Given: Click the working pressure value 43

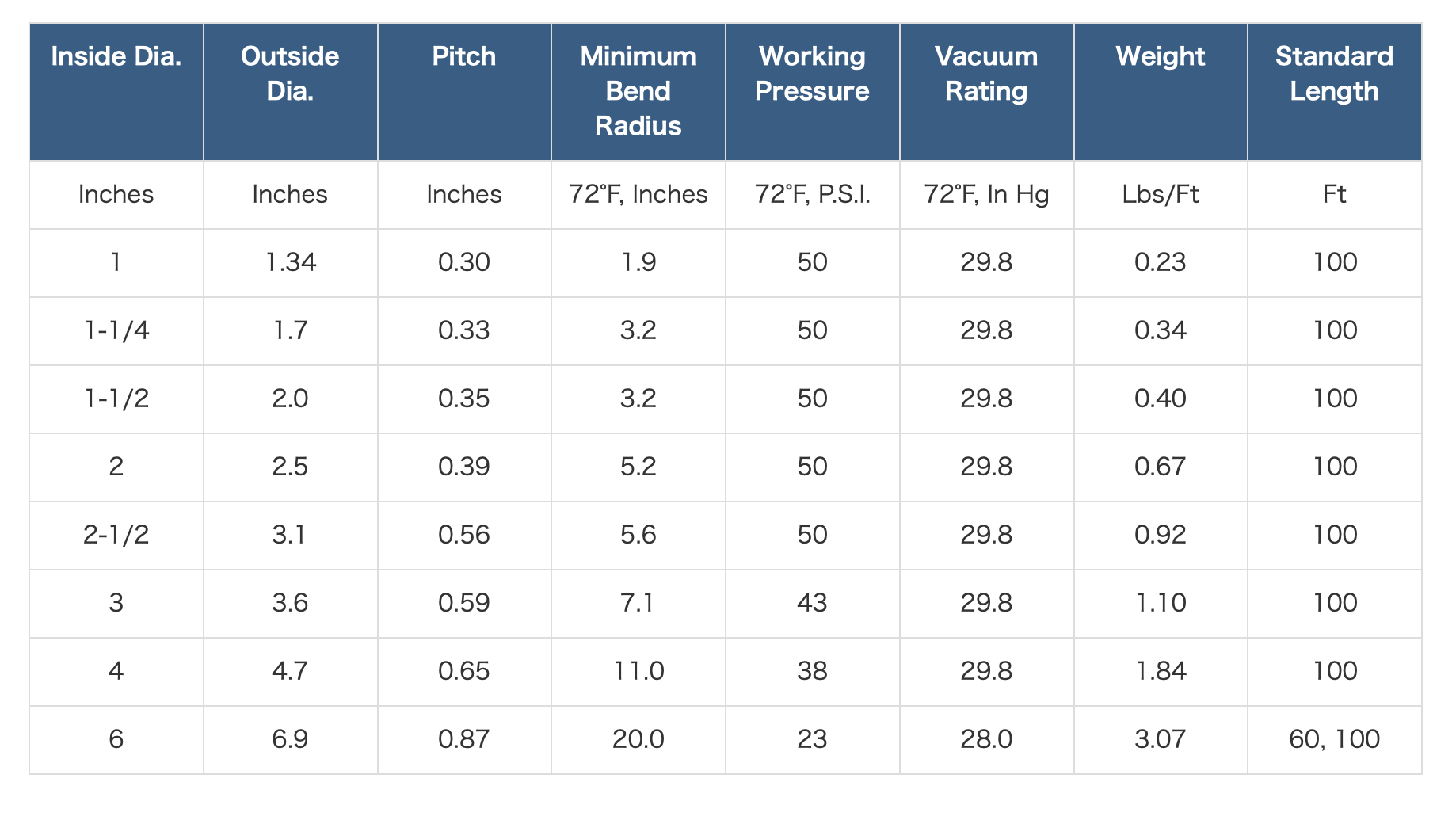Looking at the screenshot, I should pos(812,603).
